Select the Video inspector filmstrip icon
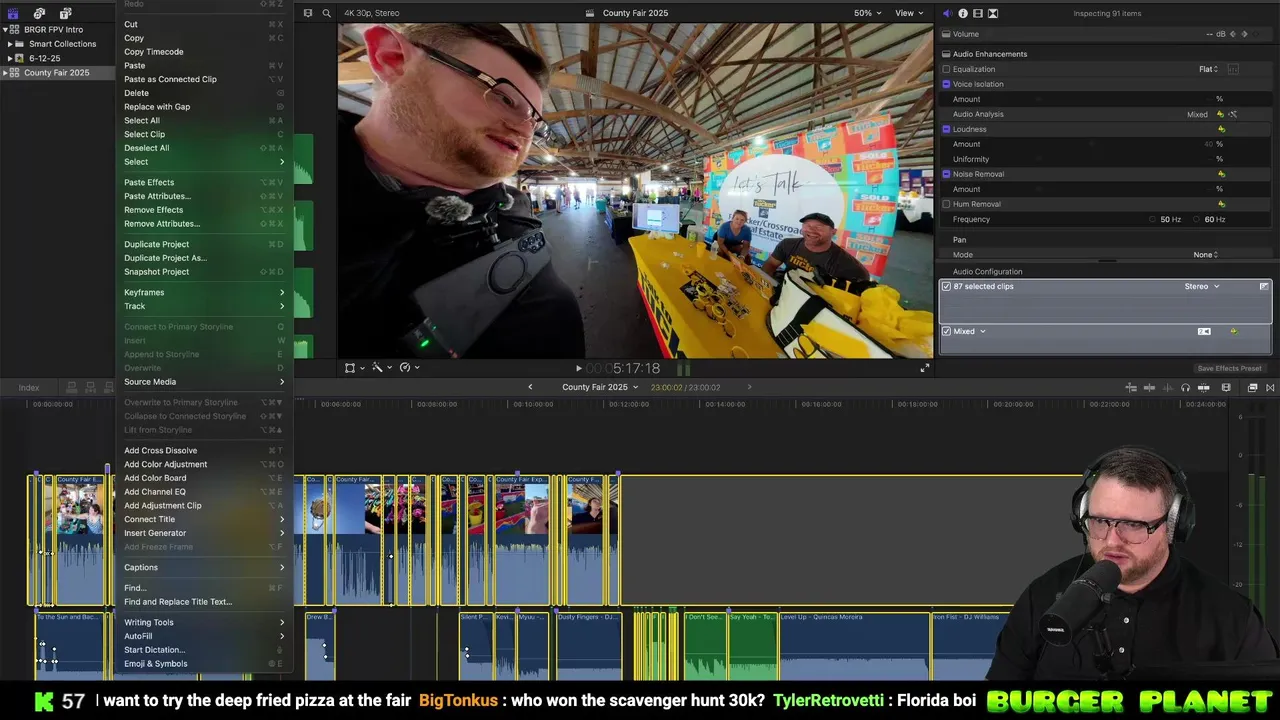1280x720 pixels. coord(978,13)
